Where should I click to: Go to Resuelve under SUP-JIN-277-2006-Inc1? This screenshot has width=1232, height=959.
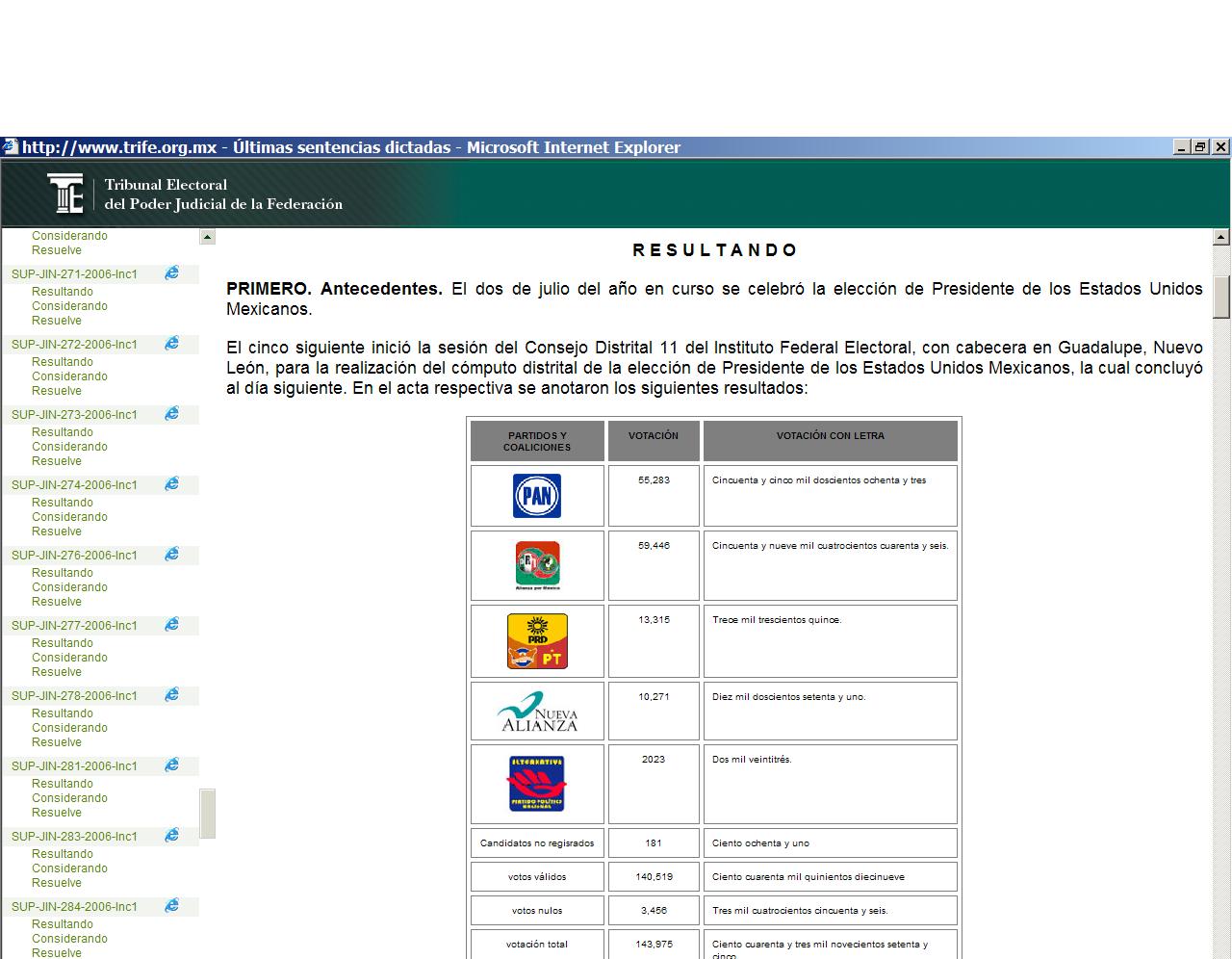pos(57,672)
